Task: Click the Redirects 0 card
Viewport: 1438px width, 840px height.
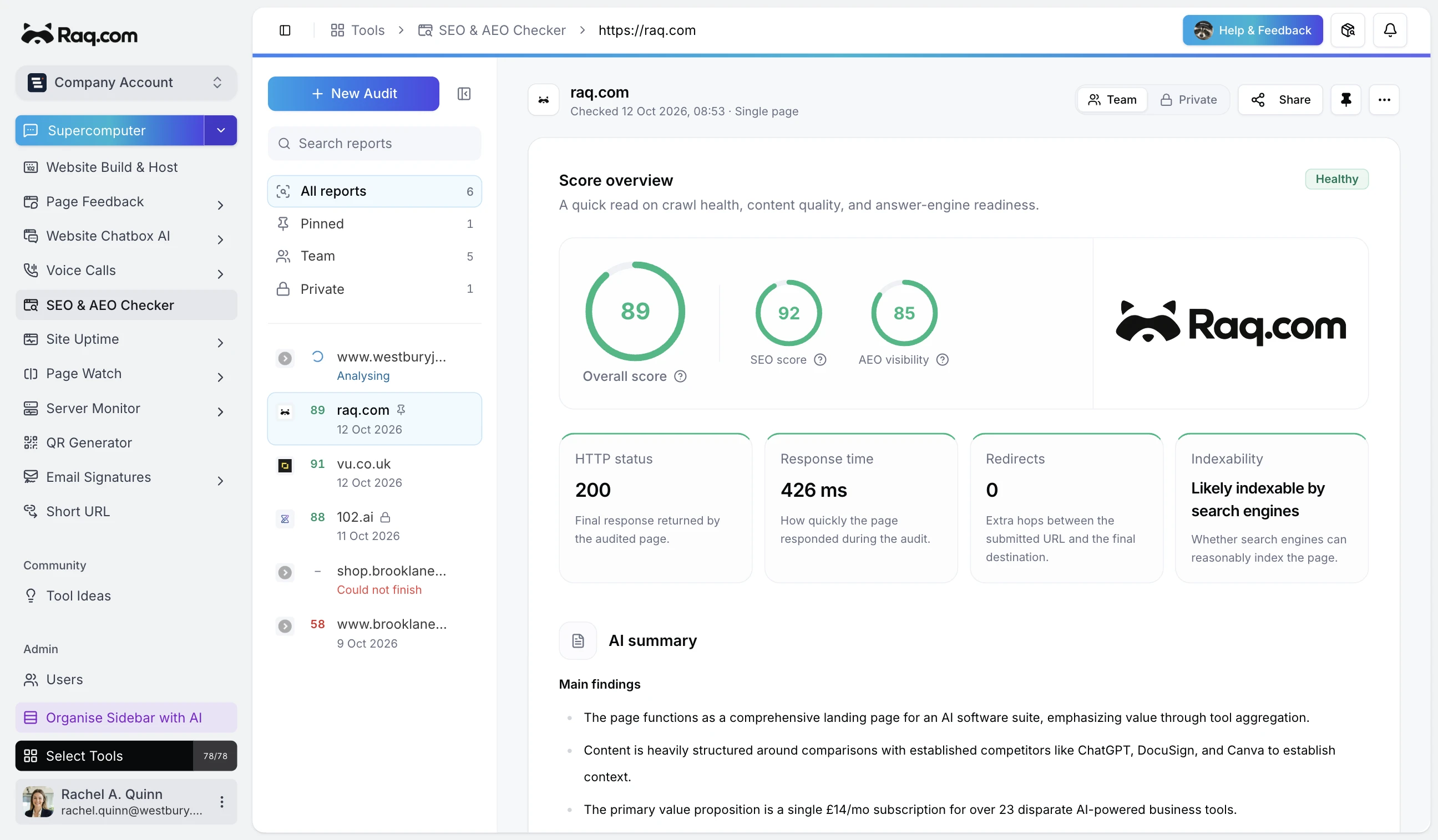Action: pyautogui.click(x=1066, y=508)
